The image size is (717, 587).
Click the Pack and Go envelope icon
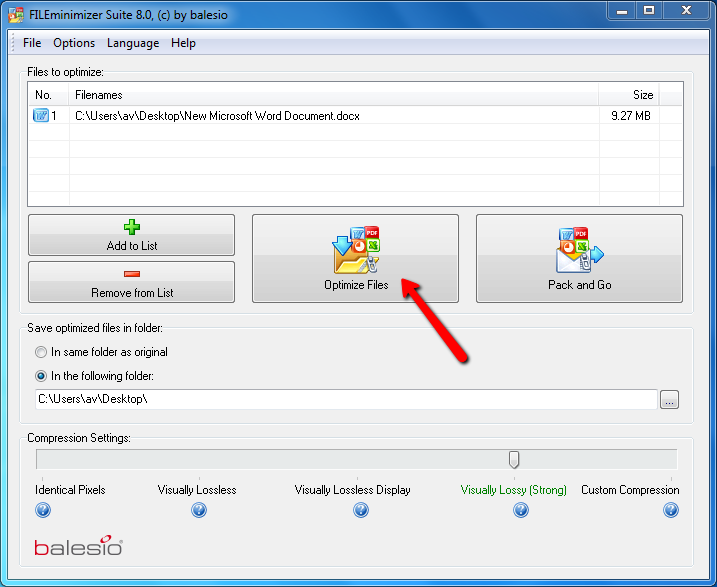(x=580, y=250)
